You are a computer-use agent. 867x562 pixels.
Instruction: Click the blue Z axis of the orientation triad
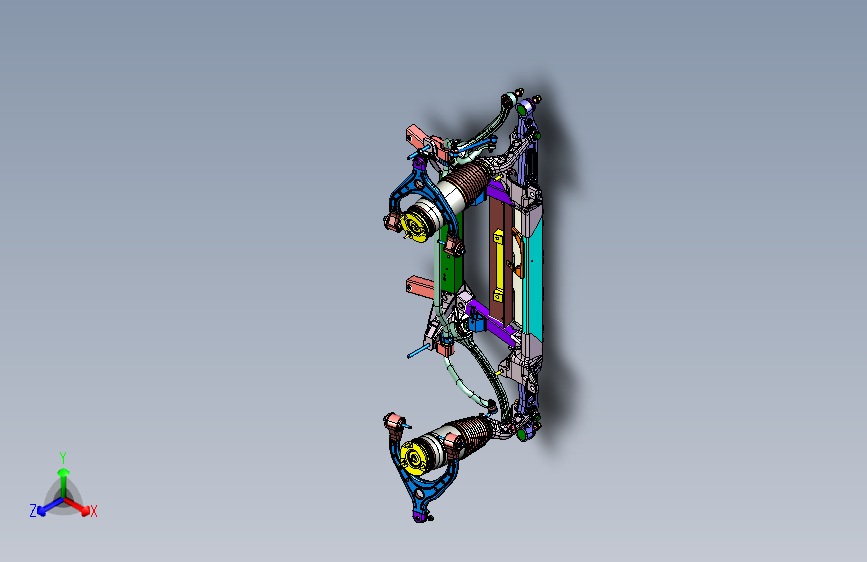coord(50,507)
